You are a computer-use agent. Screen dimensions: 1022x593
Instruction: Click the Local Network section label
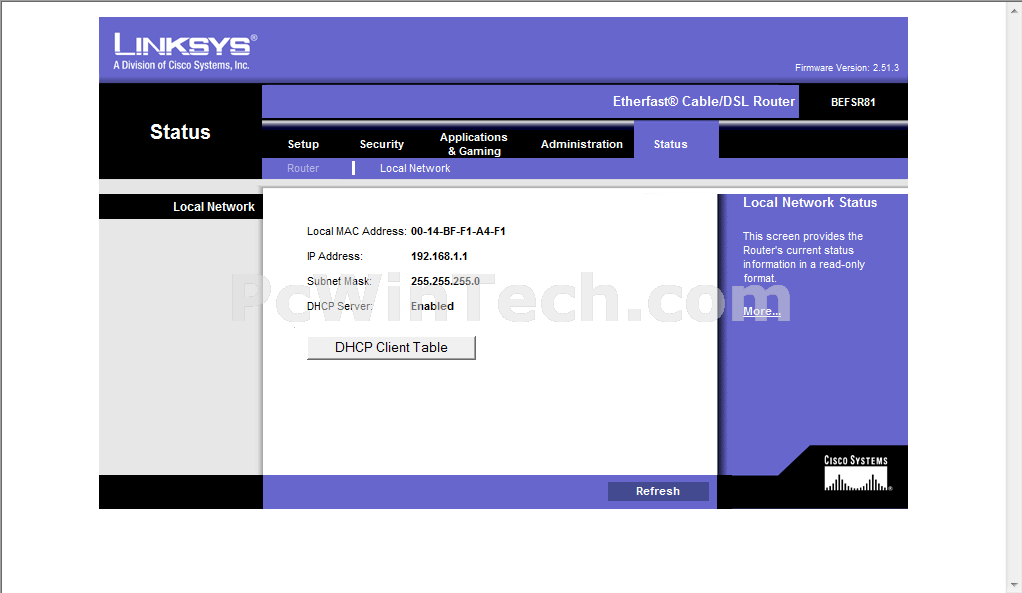coord(214,207)
